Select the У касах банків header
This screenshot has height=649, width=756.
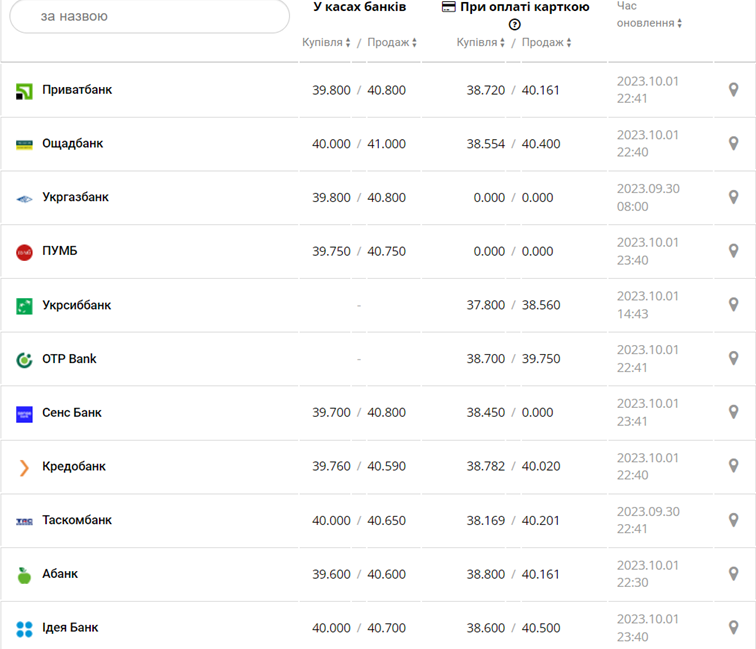click(x=359, y=7)
